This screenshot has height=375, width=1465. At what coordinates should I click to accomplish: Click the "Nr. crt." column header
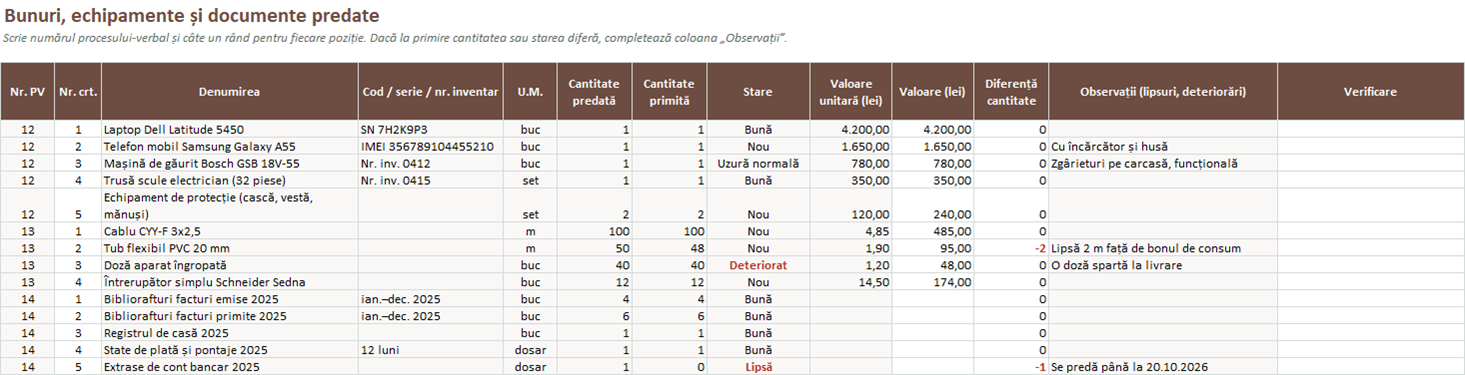click(x=78, y=91)
